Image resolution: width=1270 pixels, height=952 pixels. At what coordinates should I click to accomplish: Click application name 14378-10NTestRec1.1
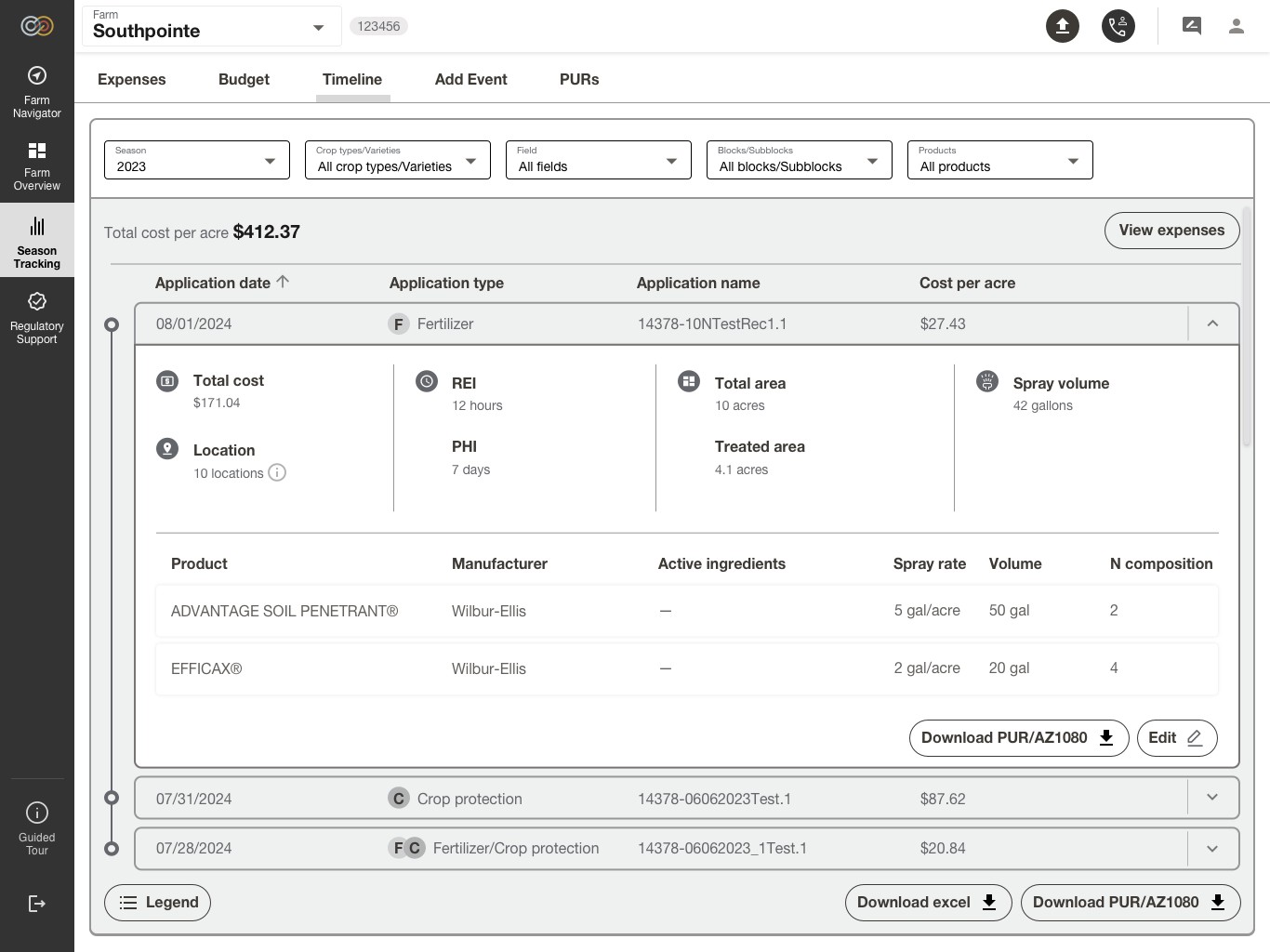pyautogui.click(x=712, y=324)
